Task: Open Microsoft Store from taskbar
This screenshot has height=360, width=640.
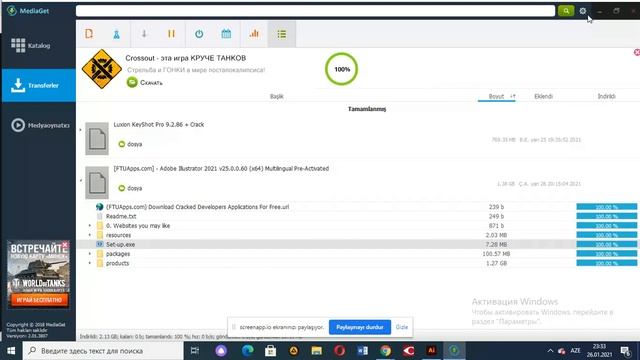Action: 270,351
